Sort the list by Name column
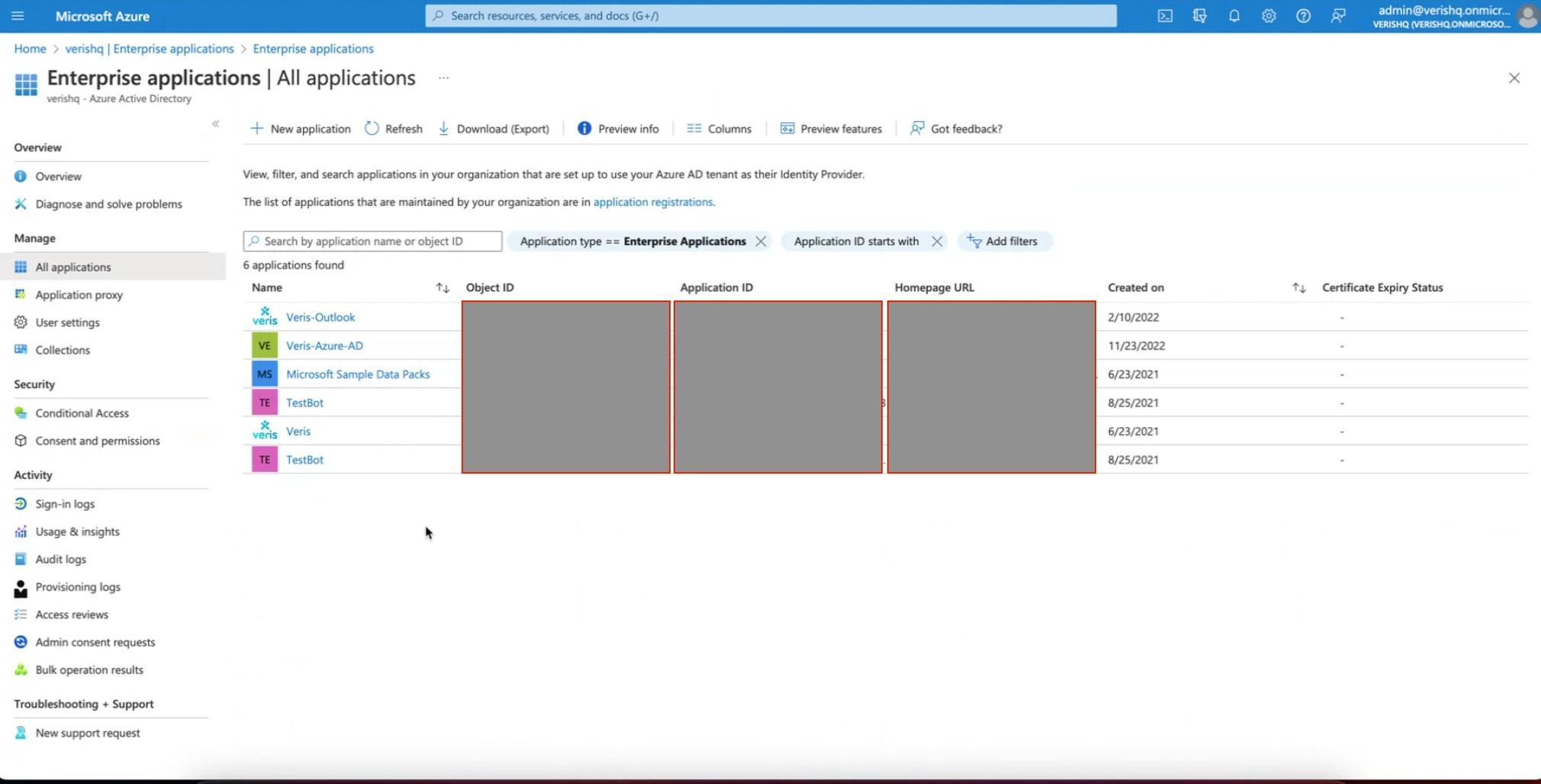This screenshot has height=784, width=1541. point(442,288)
